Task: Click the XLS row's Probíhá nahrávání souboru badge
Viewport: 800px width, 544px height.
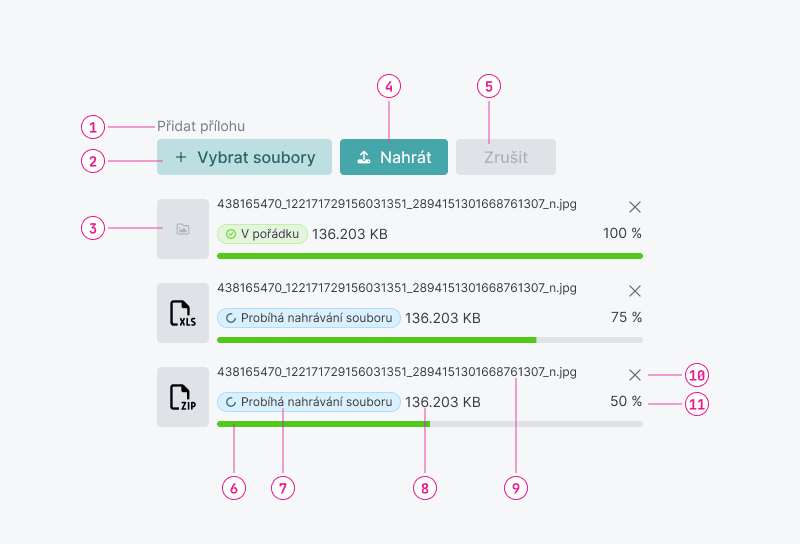Action: coord(309,318)
